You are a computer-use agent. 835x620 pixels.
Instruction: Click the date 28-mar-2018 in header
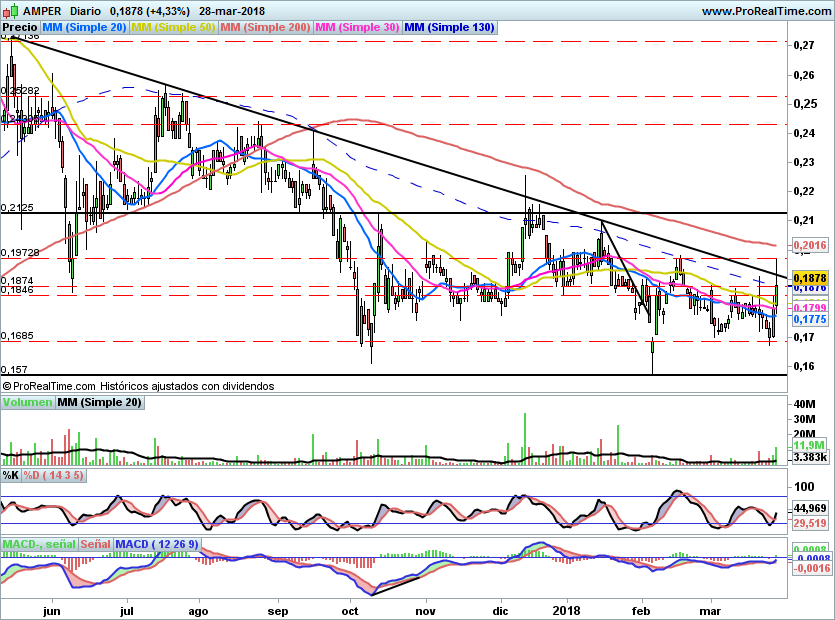click(232, 11)
